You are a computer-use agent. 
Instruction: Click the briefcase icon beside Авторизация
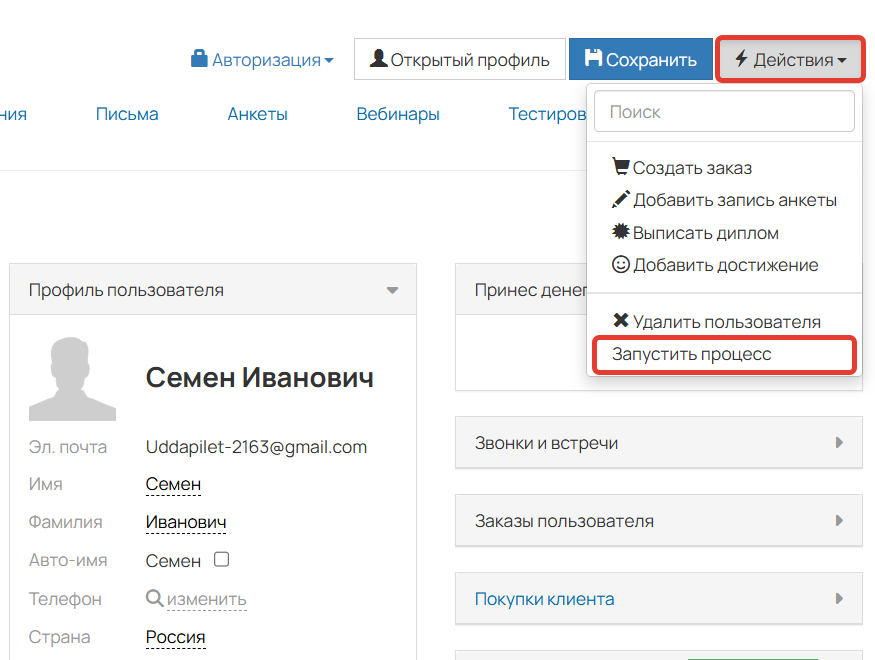point(199,58)
